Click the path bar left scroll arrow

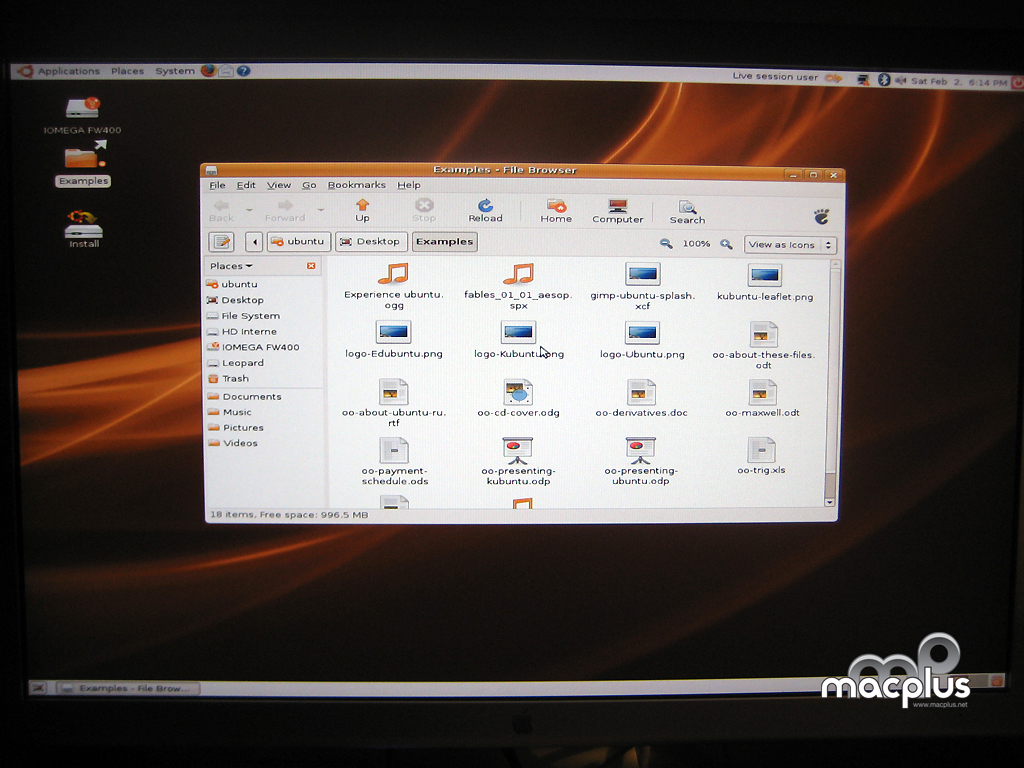tap(255, 242)
